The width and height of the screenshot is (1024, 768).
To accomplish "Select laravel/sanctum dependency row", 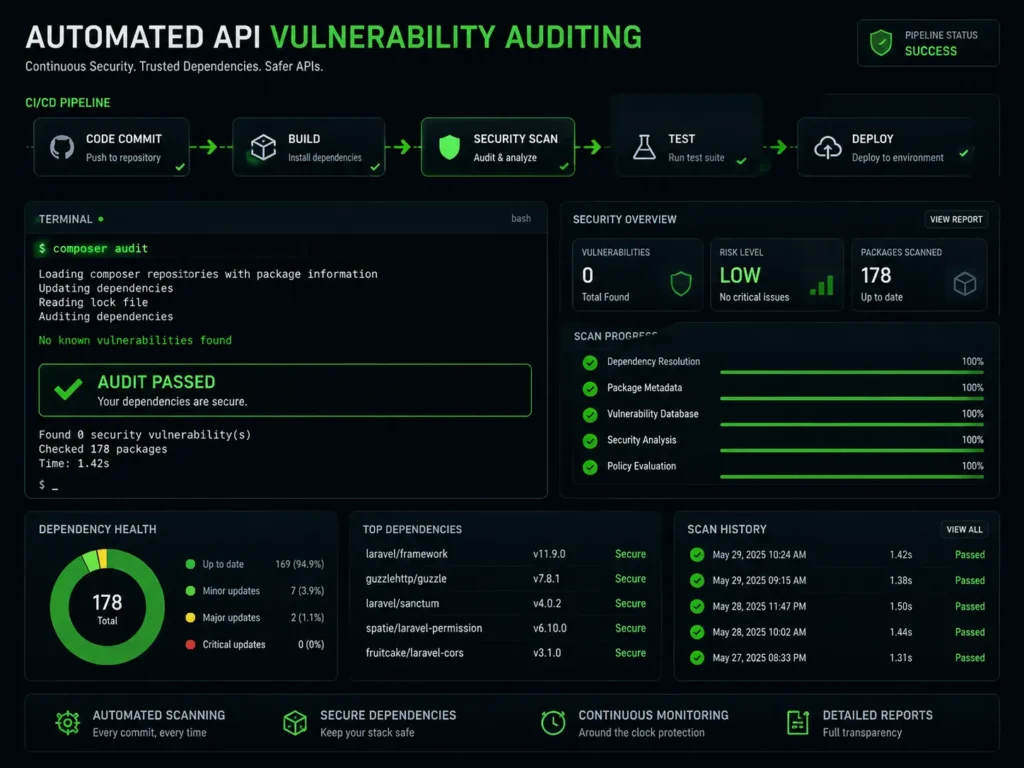I will [505, 603].
